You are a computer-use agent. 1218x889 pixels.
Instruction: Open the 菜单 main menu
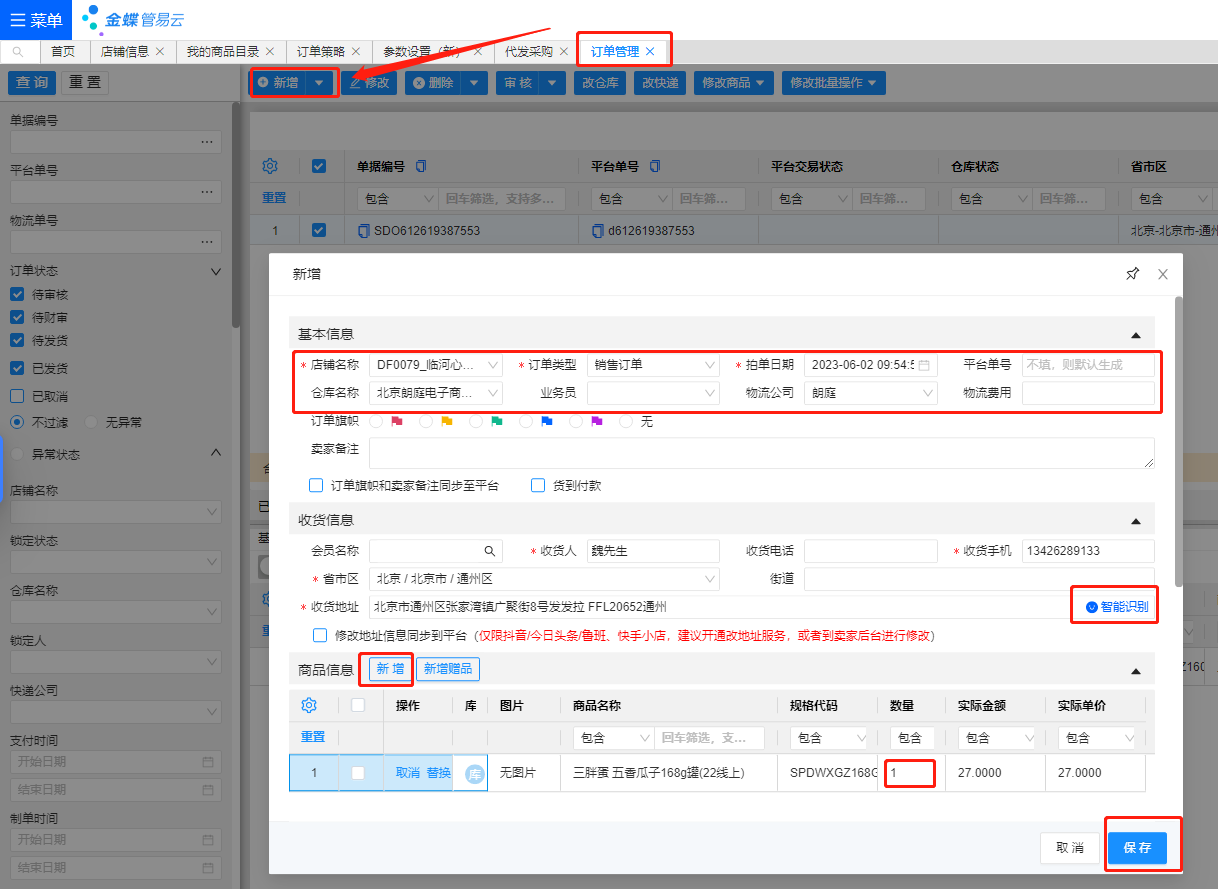35,20
